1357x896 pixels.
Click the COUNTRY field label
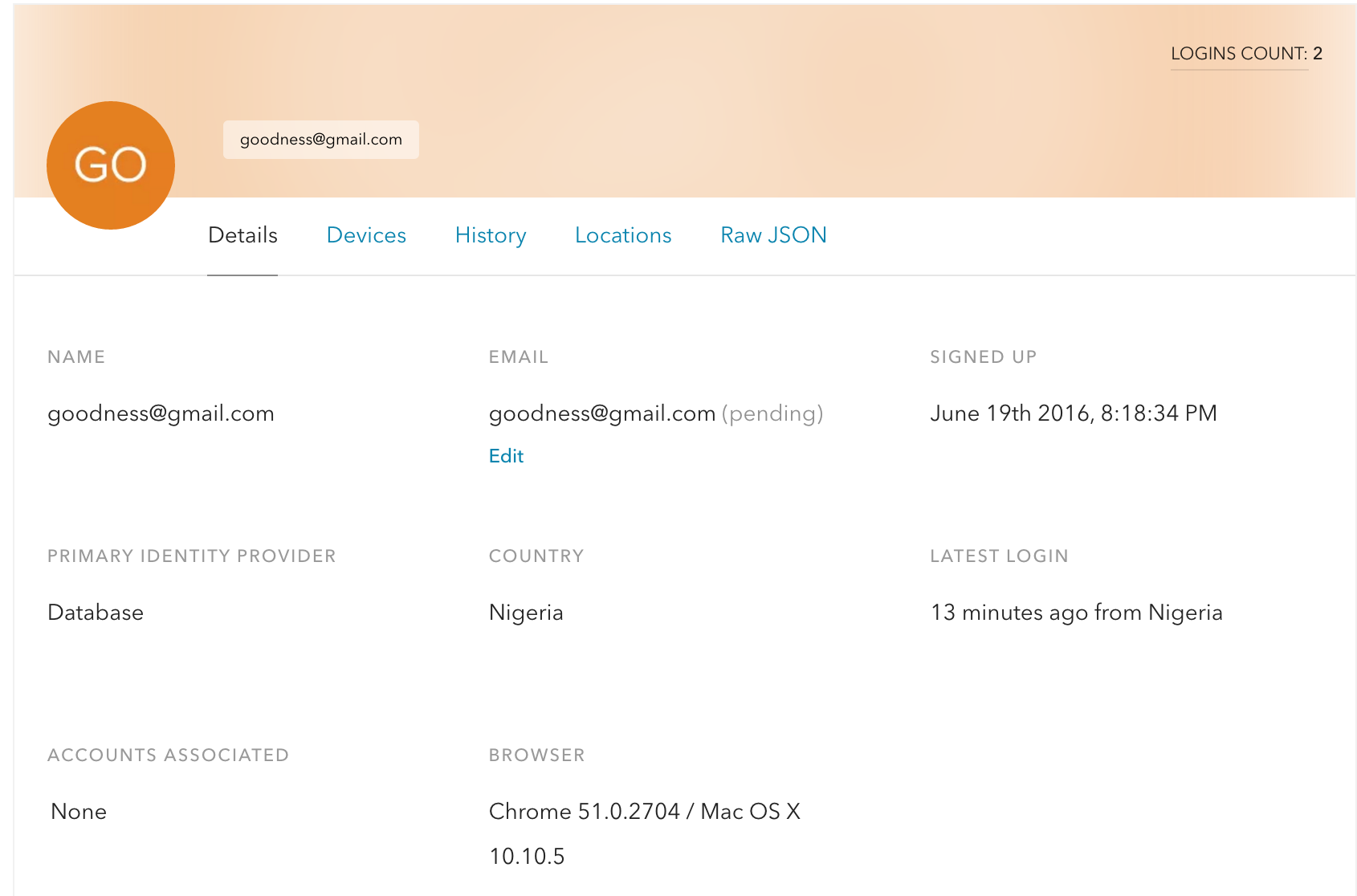536,556
